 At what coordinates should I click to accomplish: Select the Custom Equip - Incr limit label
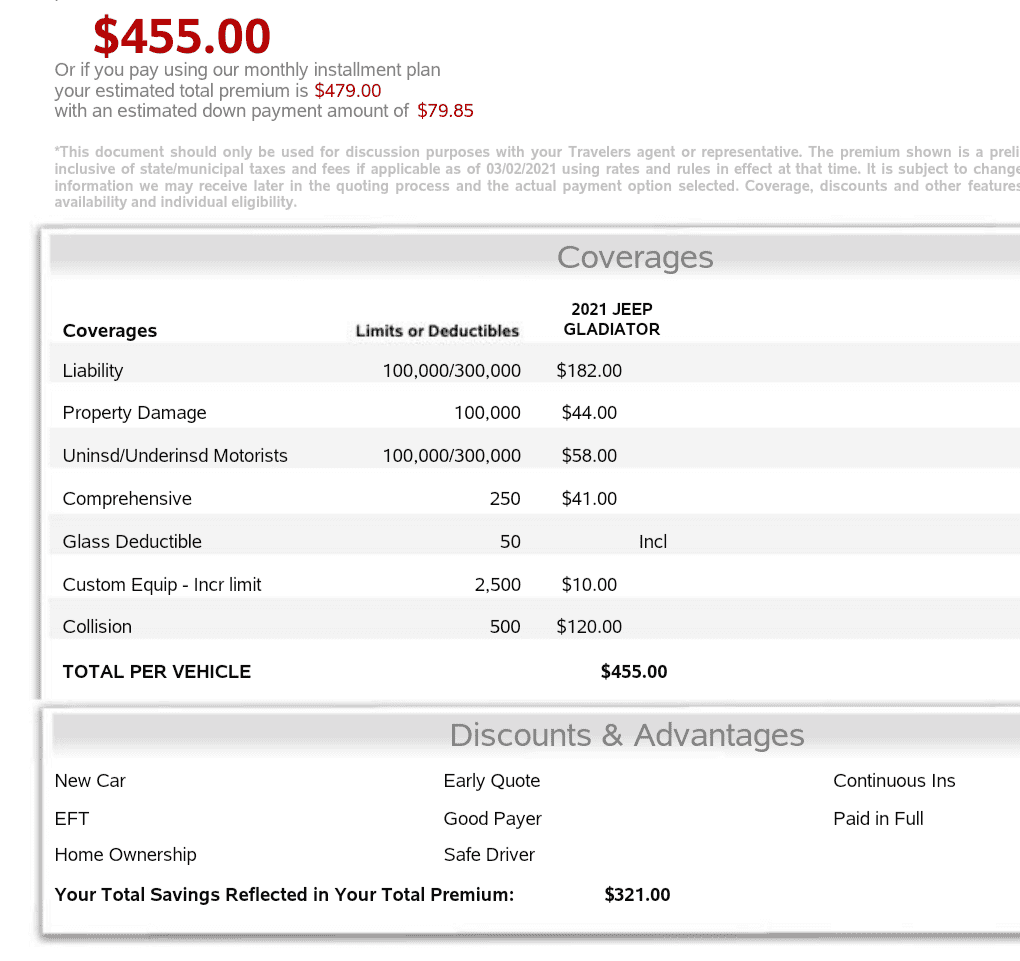(162, 584)
